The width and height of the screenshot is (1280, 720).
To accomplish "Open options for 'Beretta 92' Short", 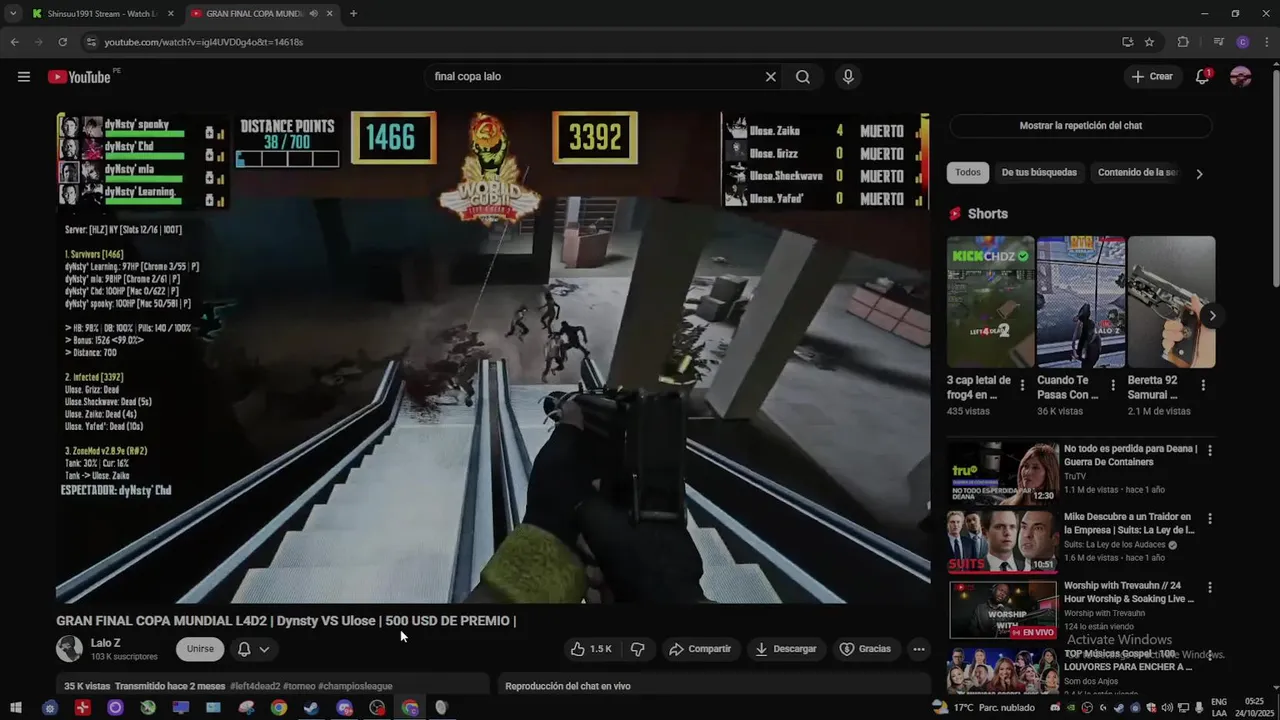I will coord(1203,385).
